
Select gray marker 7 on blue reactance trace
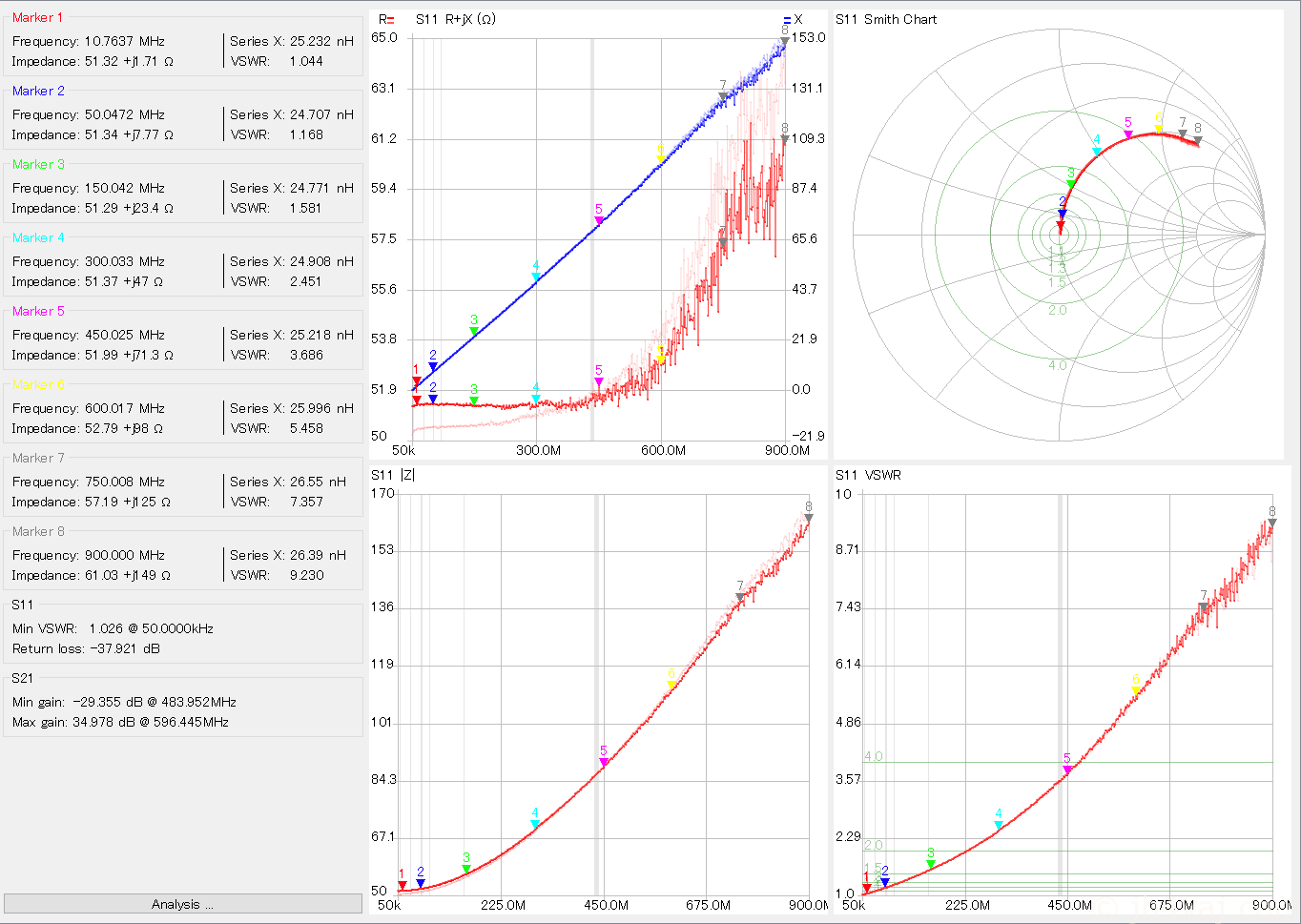(x=723, y=95)
